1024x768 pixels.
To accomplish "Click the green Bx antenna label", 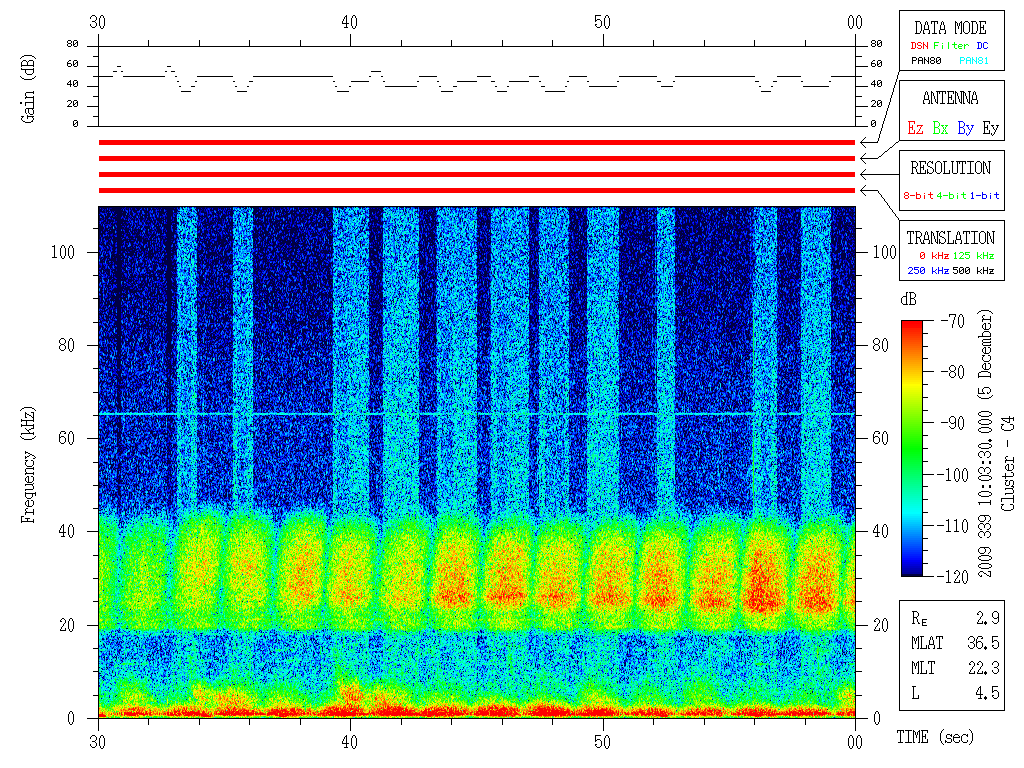I will point(940,128).
